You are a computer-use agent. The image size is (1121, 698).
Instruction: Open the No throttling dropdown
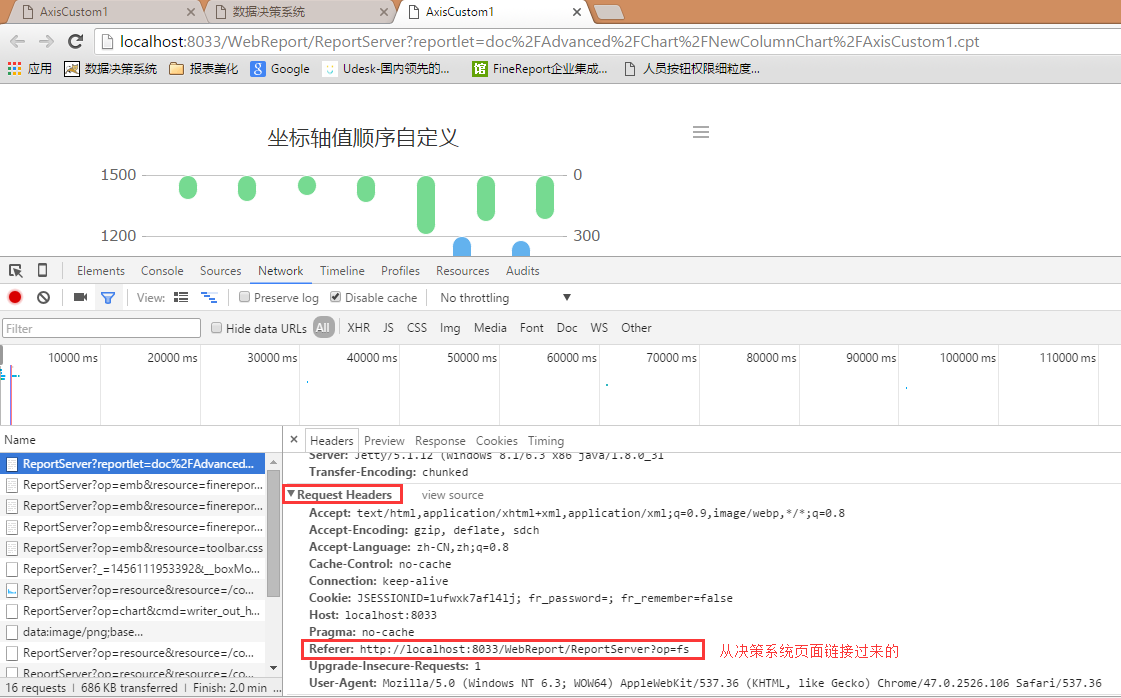click(x=505, y=298)
